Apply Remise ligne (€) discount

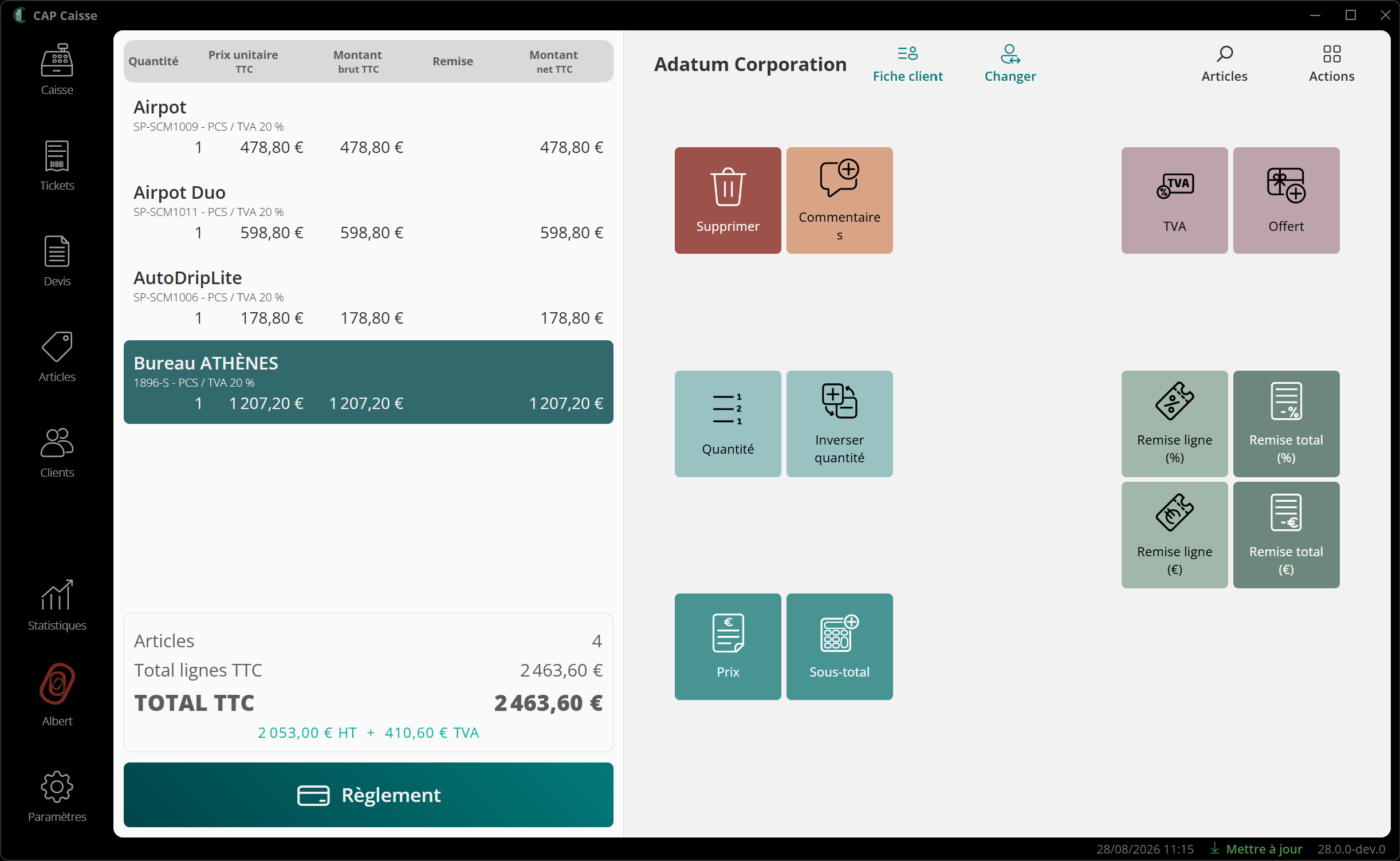click(x=1174, y=535)
